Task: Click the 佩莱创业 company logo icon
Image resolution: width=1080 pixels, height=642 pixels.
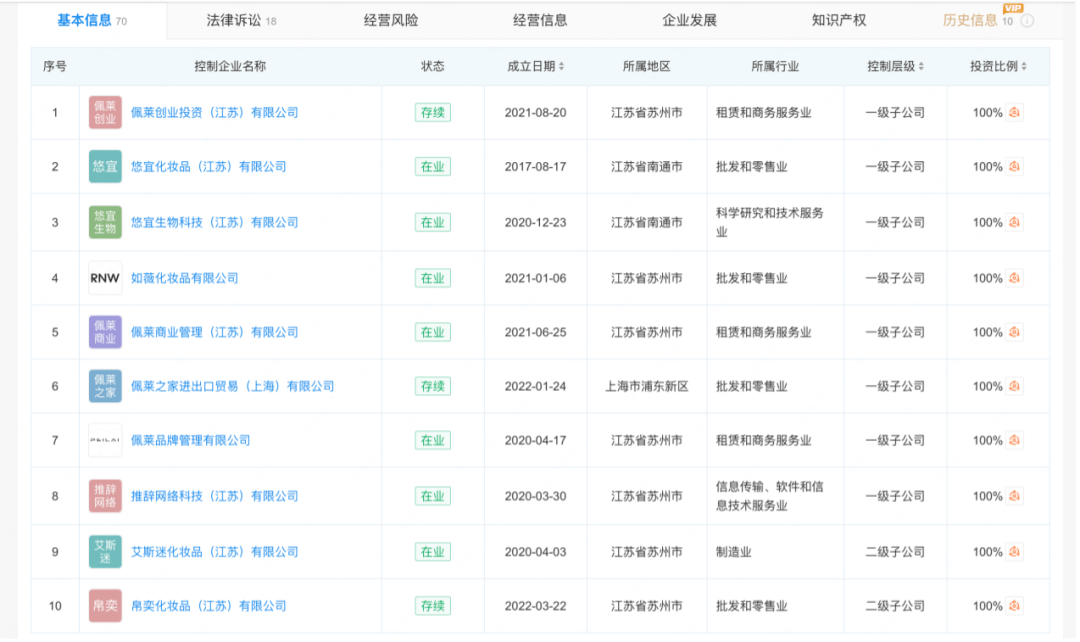Action: pyautogui.click(x=105, y=112)
